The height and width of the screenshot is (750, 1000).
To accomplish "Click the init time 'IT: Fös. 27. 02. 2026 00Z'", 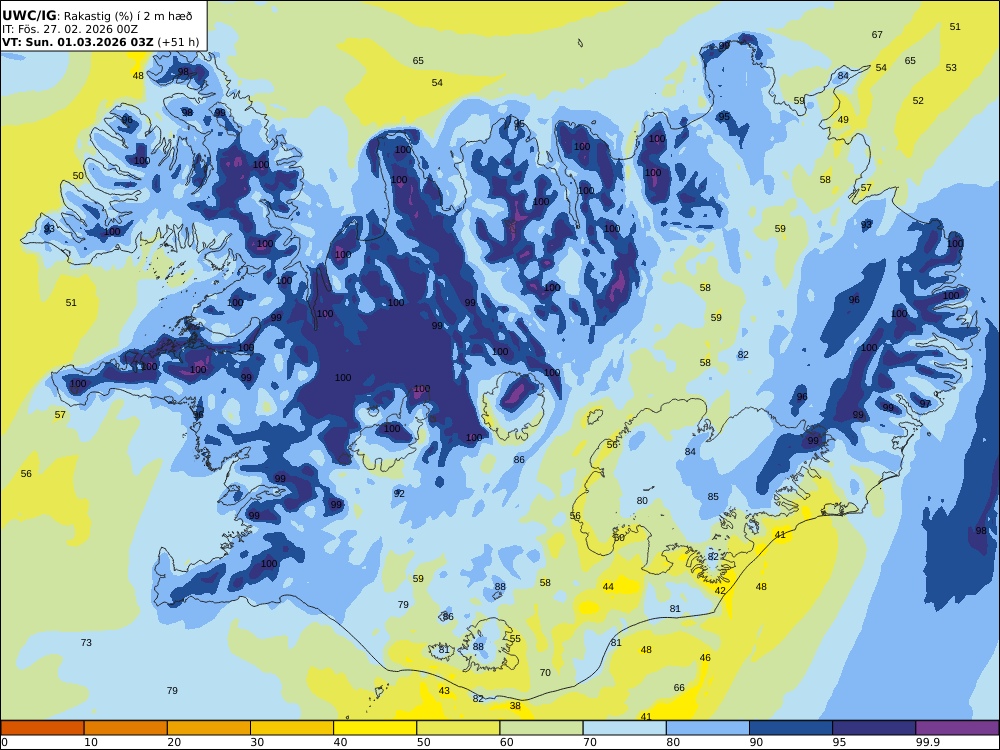I will coord(70,29).
